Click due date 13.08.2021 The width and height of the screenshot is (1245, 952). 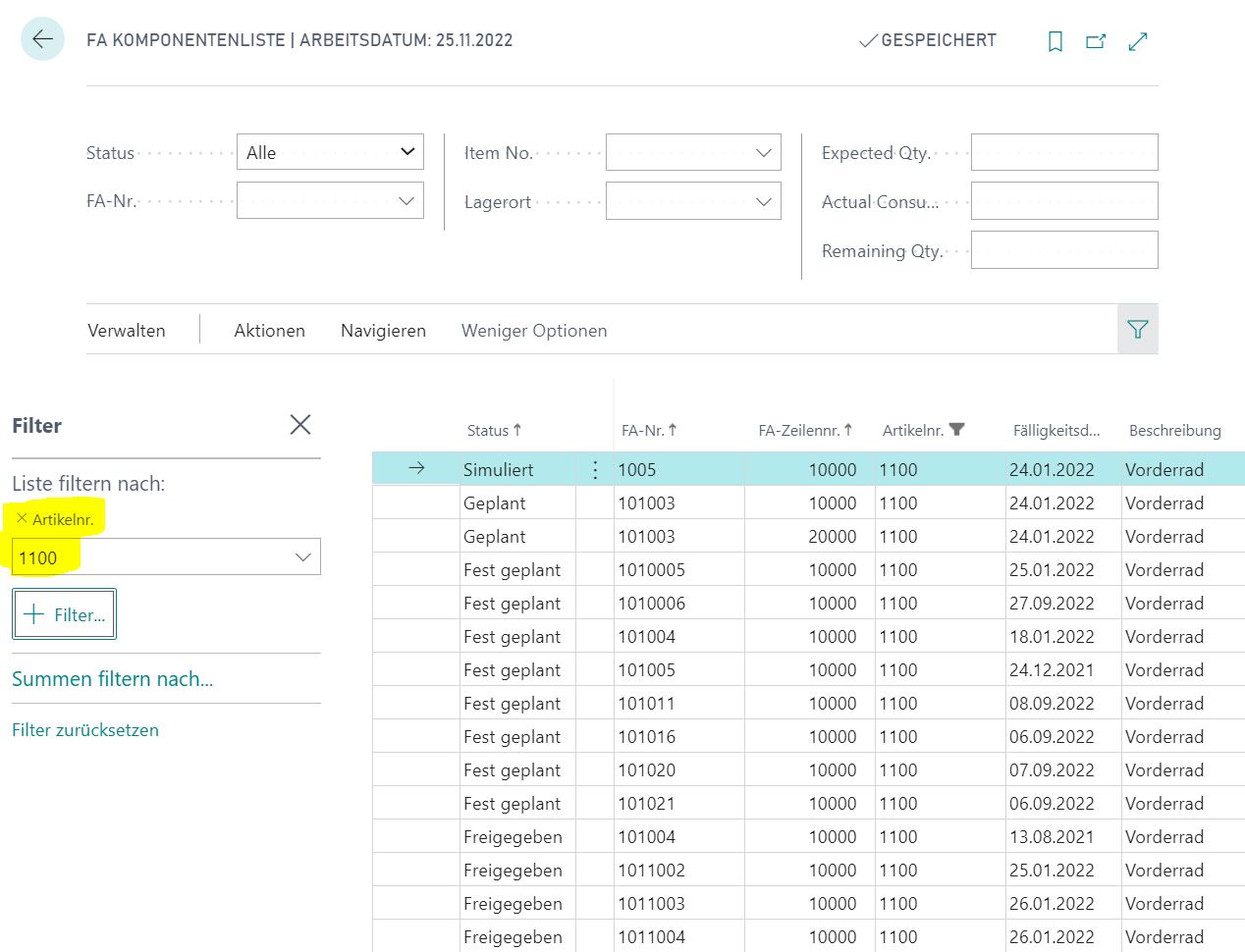[x=1063, y=836]
